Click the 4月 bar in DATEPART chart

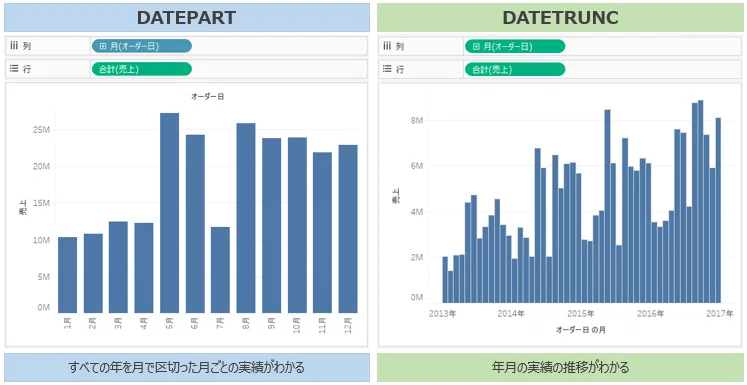pyautogui.click(x=144, y=268)
